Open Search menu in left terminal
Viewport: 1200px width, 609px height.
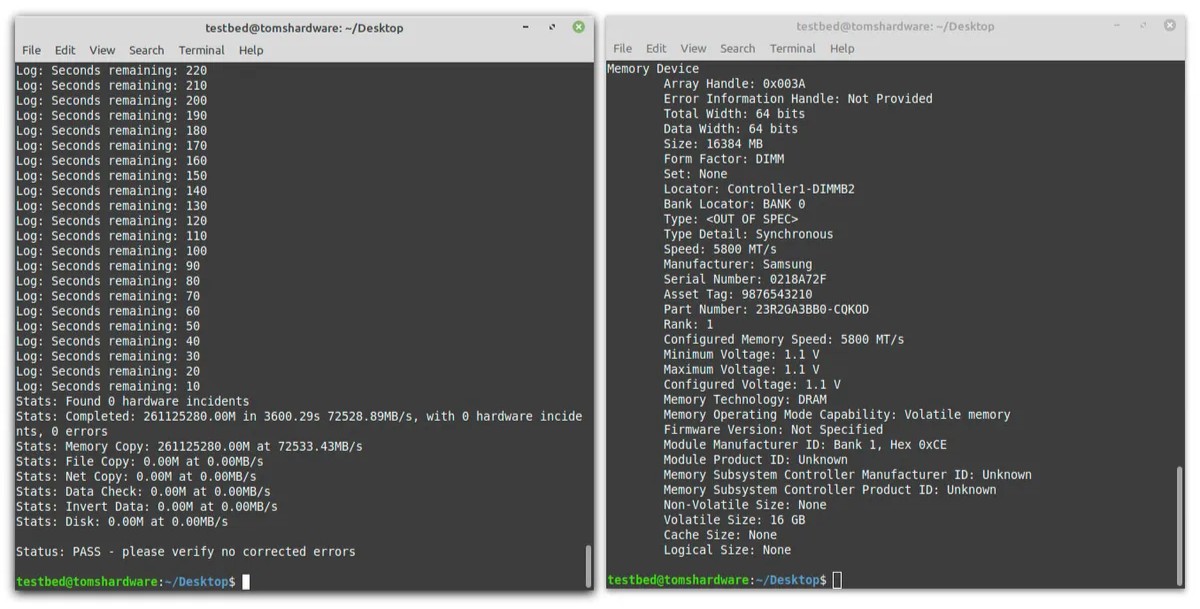click(146, 50)
